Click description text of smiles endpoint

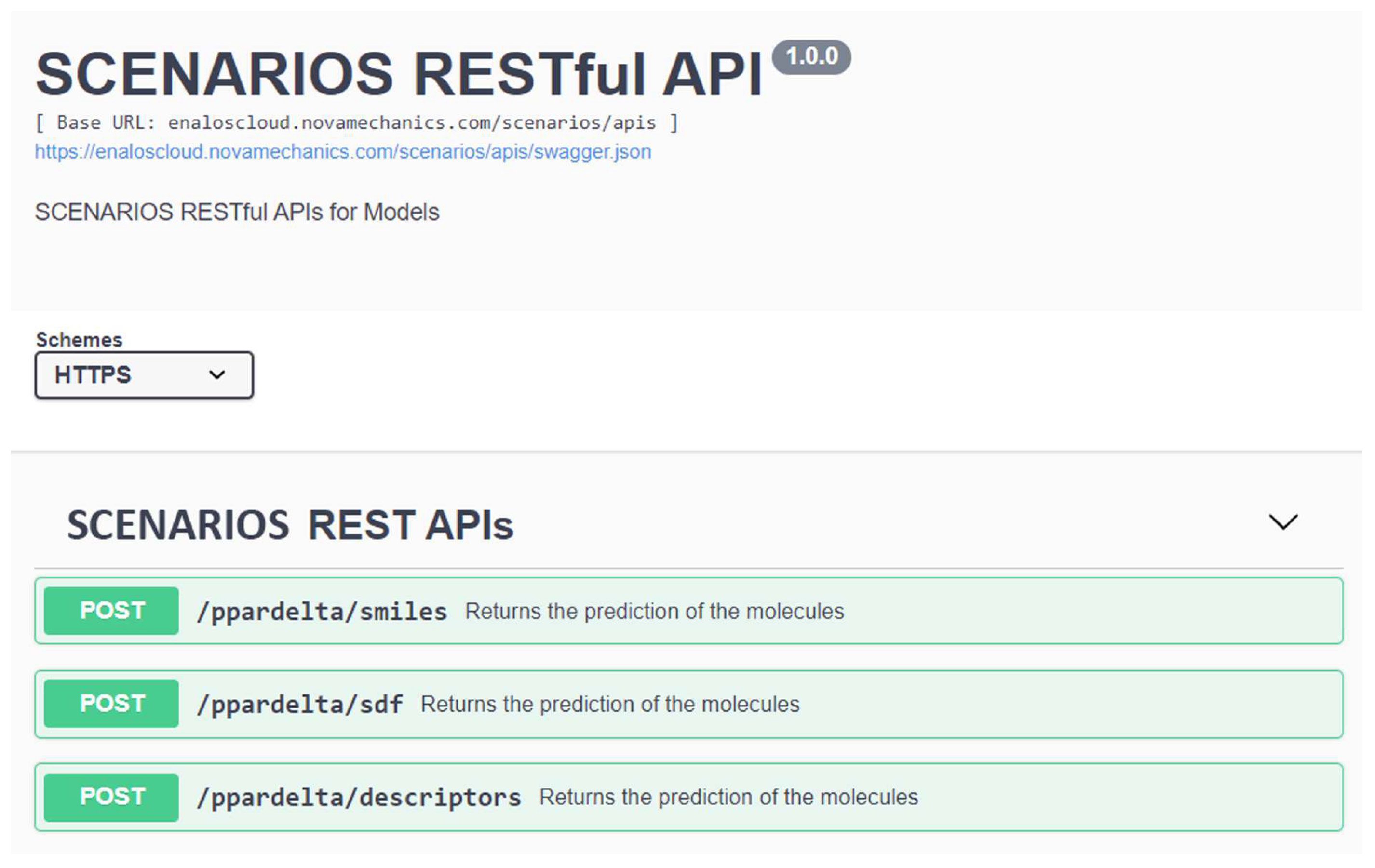point(654,611)
